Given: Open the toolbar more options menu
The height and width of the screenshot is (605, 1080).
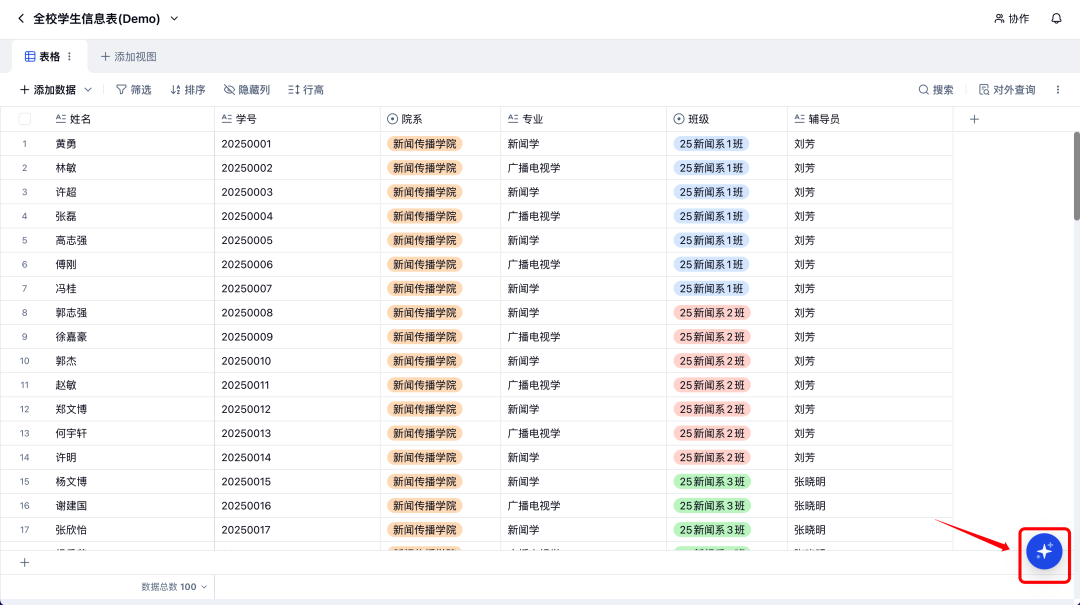Looking at the screenshot, I should (1058, 90).
